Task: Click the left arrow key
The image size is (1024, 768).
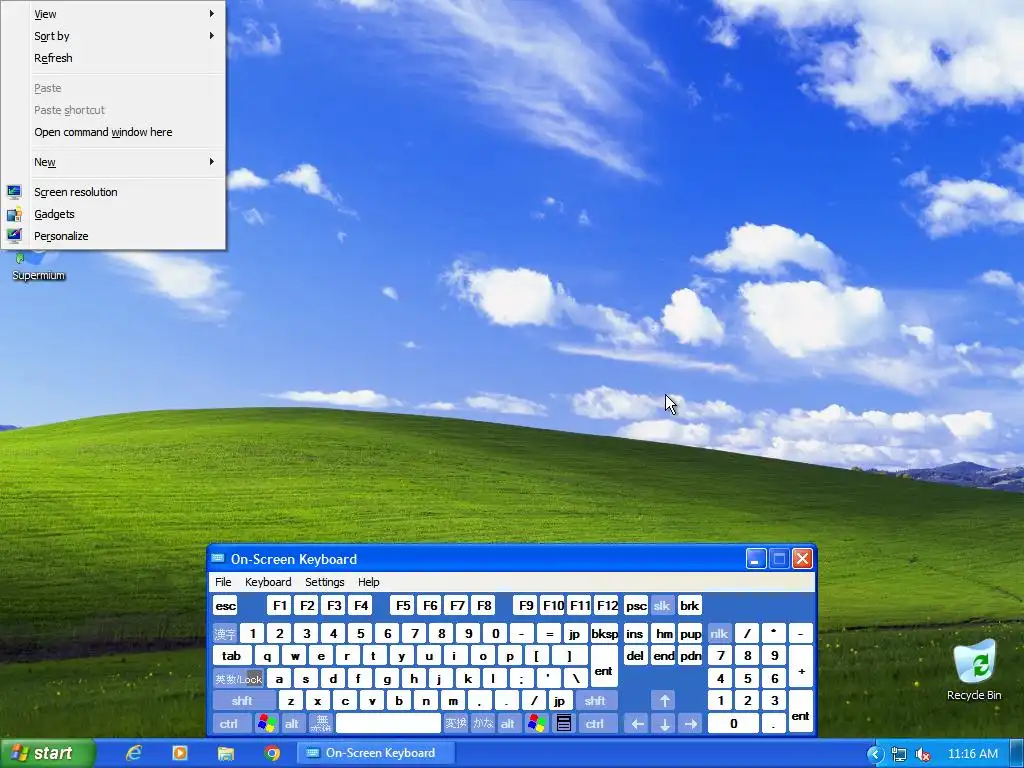Action: [637, 724]
